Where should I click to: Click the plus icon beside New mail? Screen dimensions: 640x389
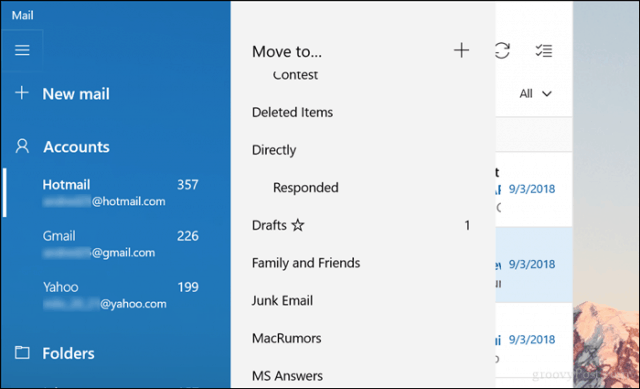[x=22, y=93]
